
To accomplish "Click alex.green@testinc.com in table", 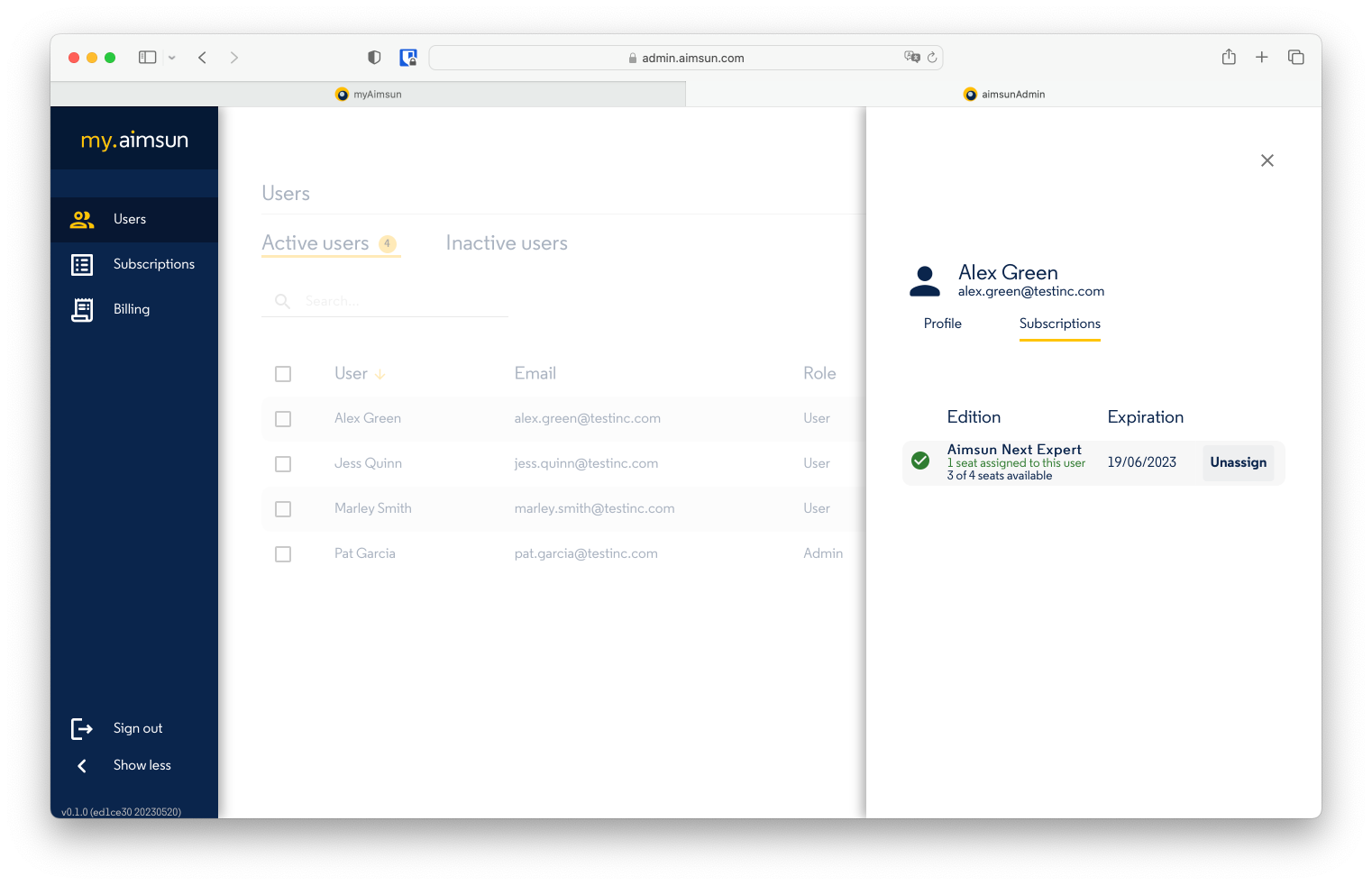I will [x=588, y=418].
